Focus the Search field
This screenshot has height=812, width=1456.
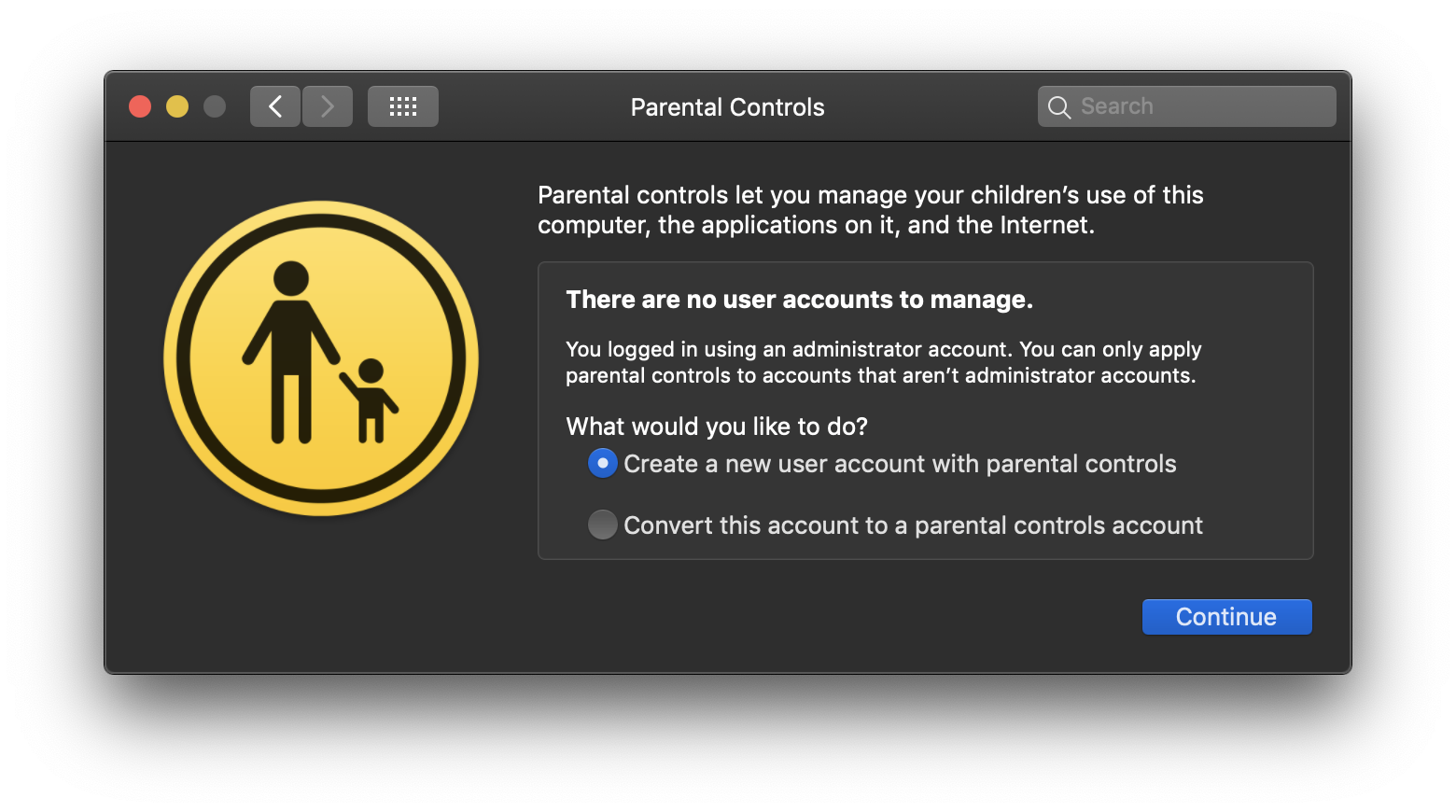tap(1187, 106)
